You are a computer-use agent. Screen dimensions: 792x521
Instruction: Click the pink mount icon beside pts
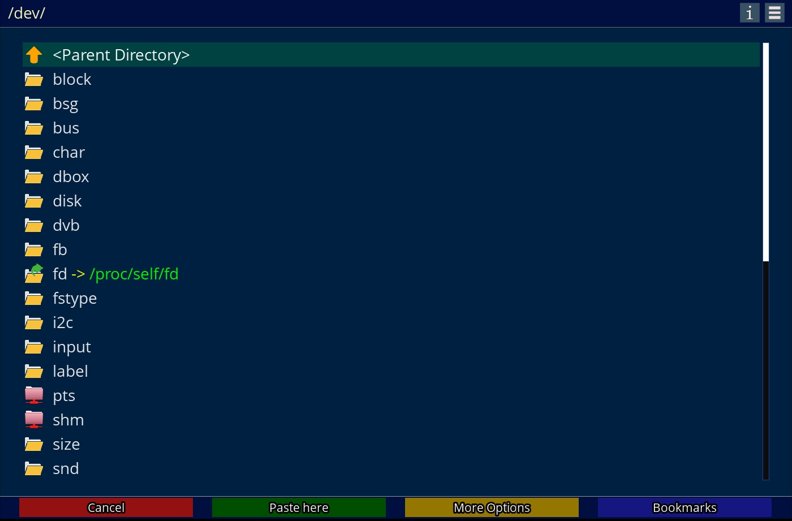pos(34,395)
